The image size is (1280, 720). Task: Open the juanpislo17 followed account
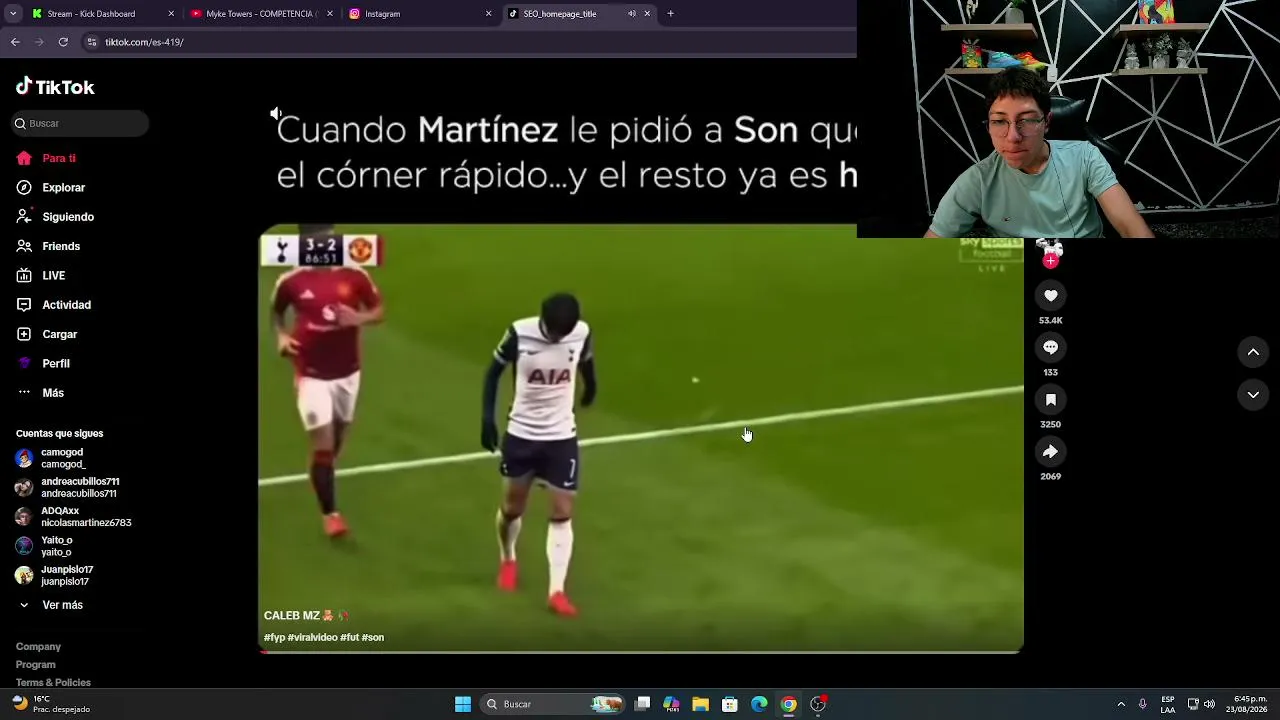(55, 575)
